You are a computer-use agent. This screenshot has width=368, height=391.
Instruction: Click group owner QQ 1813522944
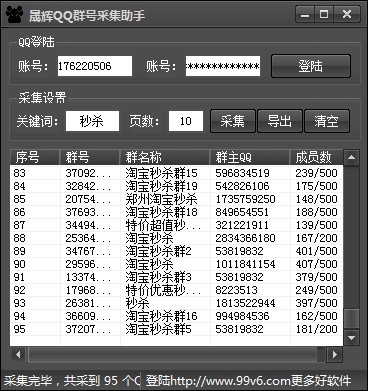245,303
